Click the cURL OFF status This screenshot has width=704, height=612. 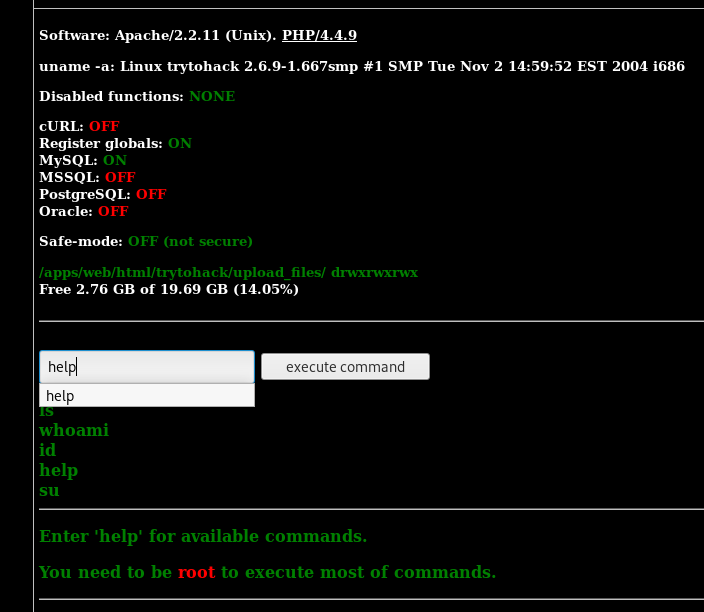pos(104,127)
